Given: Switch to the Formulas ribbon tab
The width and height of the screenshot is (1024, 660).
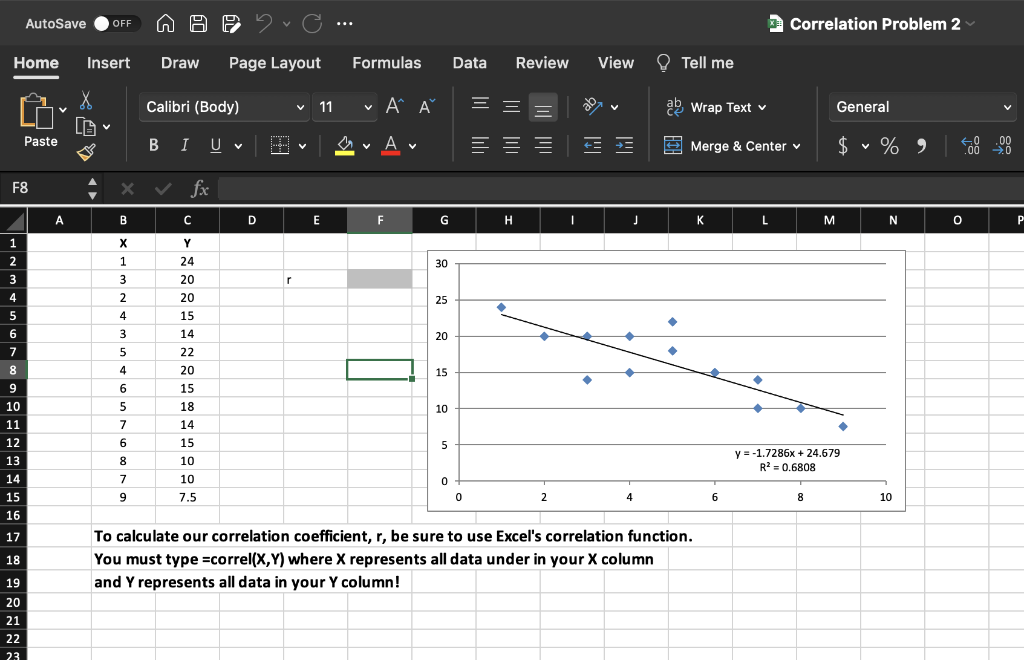Looking at the screenshot, I should (387, 62).
